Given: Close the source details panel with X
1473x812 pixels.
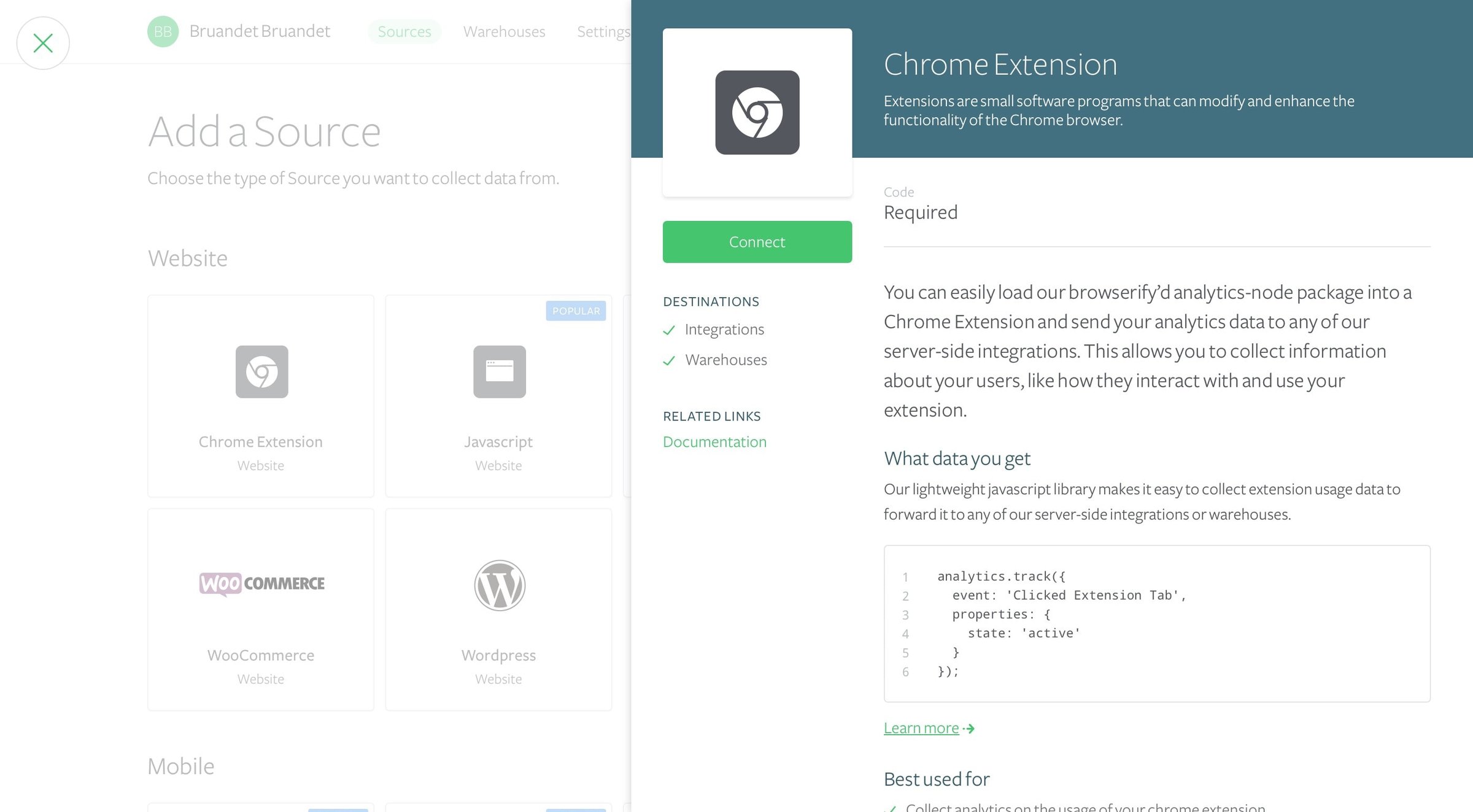Looking at the screenshot, I should (43, 43).
